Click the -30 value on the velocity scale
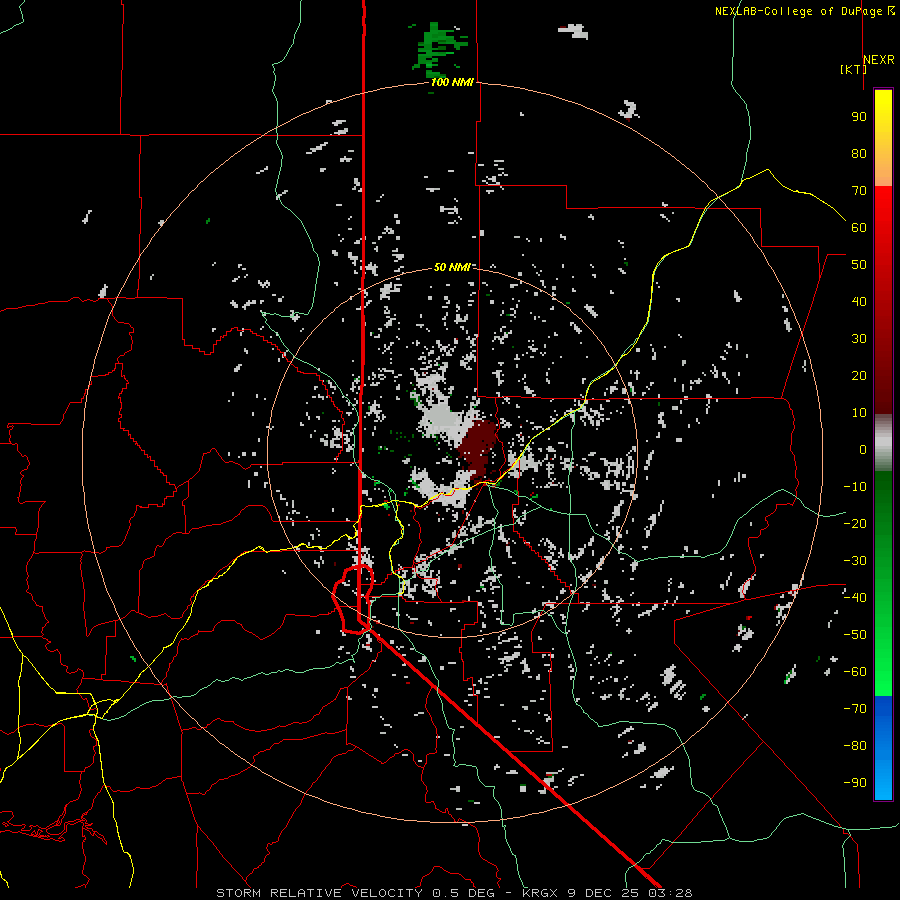Image resolution: width=900 pixels, height=900 pixels. coord(855,561)
